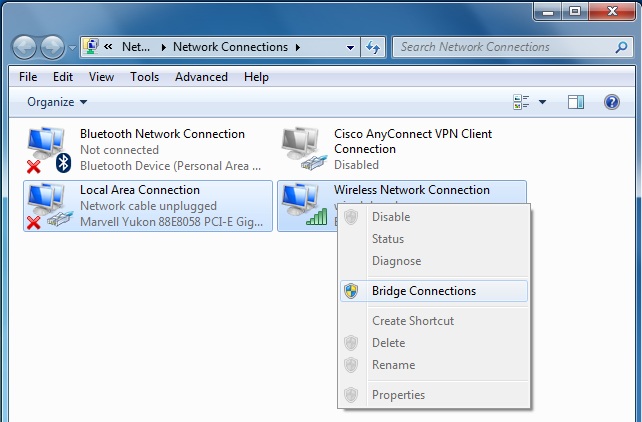Click the change view icon
This screenshot has width=642, height=422.
click(521, 102)
